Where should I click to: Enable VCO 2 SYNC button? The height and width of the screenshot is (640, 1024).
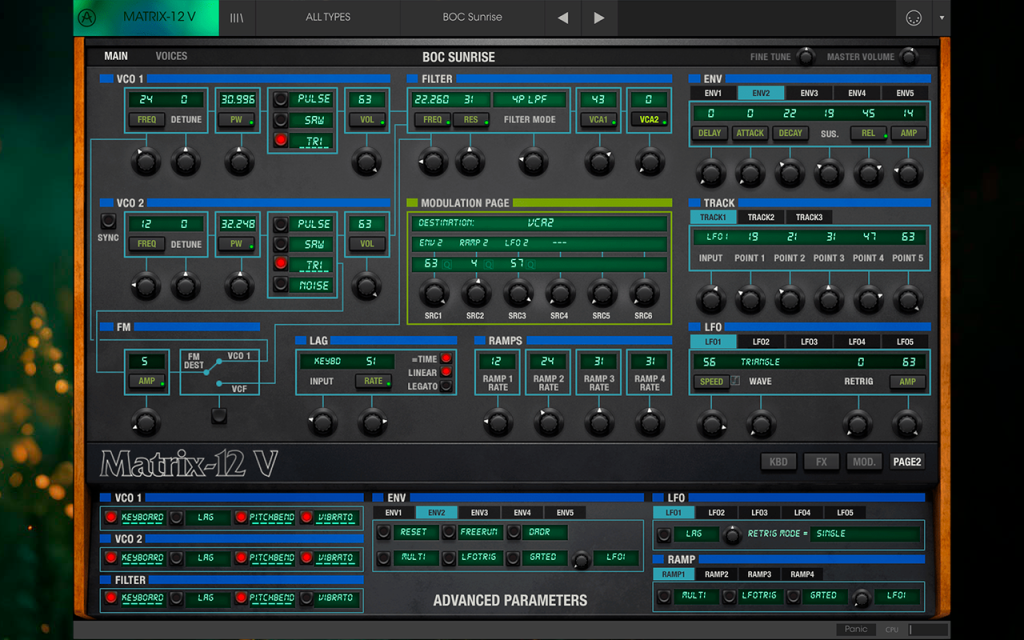point(108,221)
